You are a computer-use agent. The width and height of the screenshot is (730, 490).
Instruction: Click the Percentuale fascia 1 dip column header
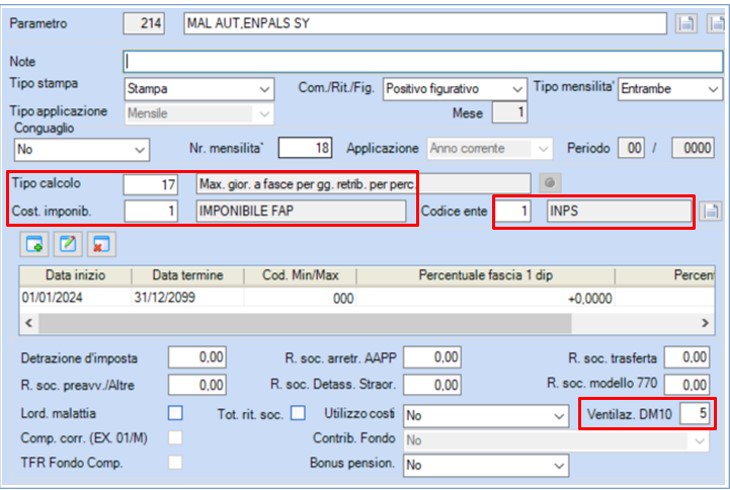(486, 275)
